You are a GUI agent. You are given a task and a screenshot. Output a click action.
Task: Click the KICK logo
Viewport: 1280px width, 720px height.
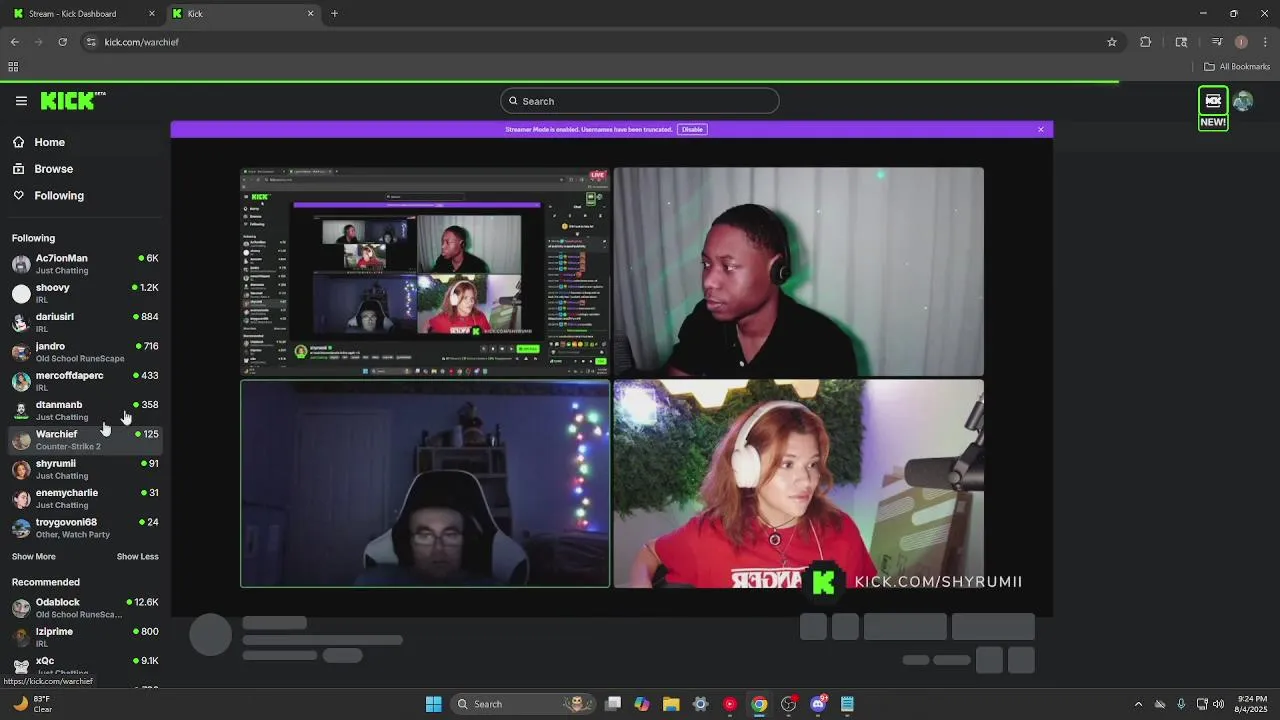[73, 101]
